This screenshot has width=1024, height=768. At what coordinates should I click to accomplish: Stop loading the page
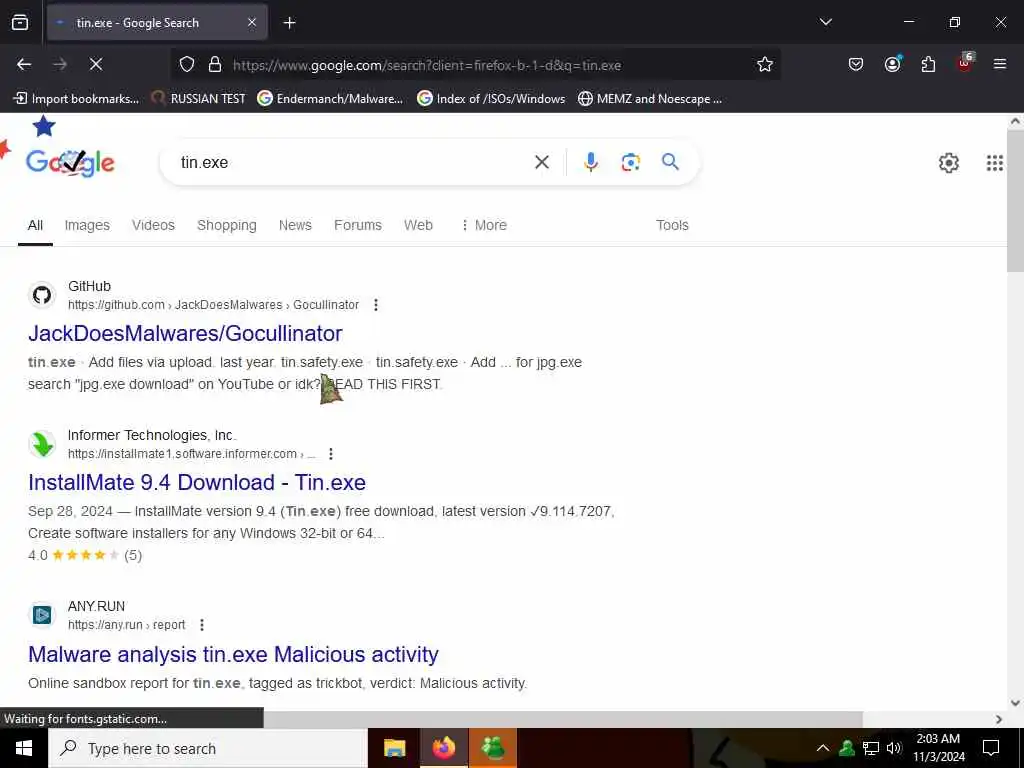(96, 64)
